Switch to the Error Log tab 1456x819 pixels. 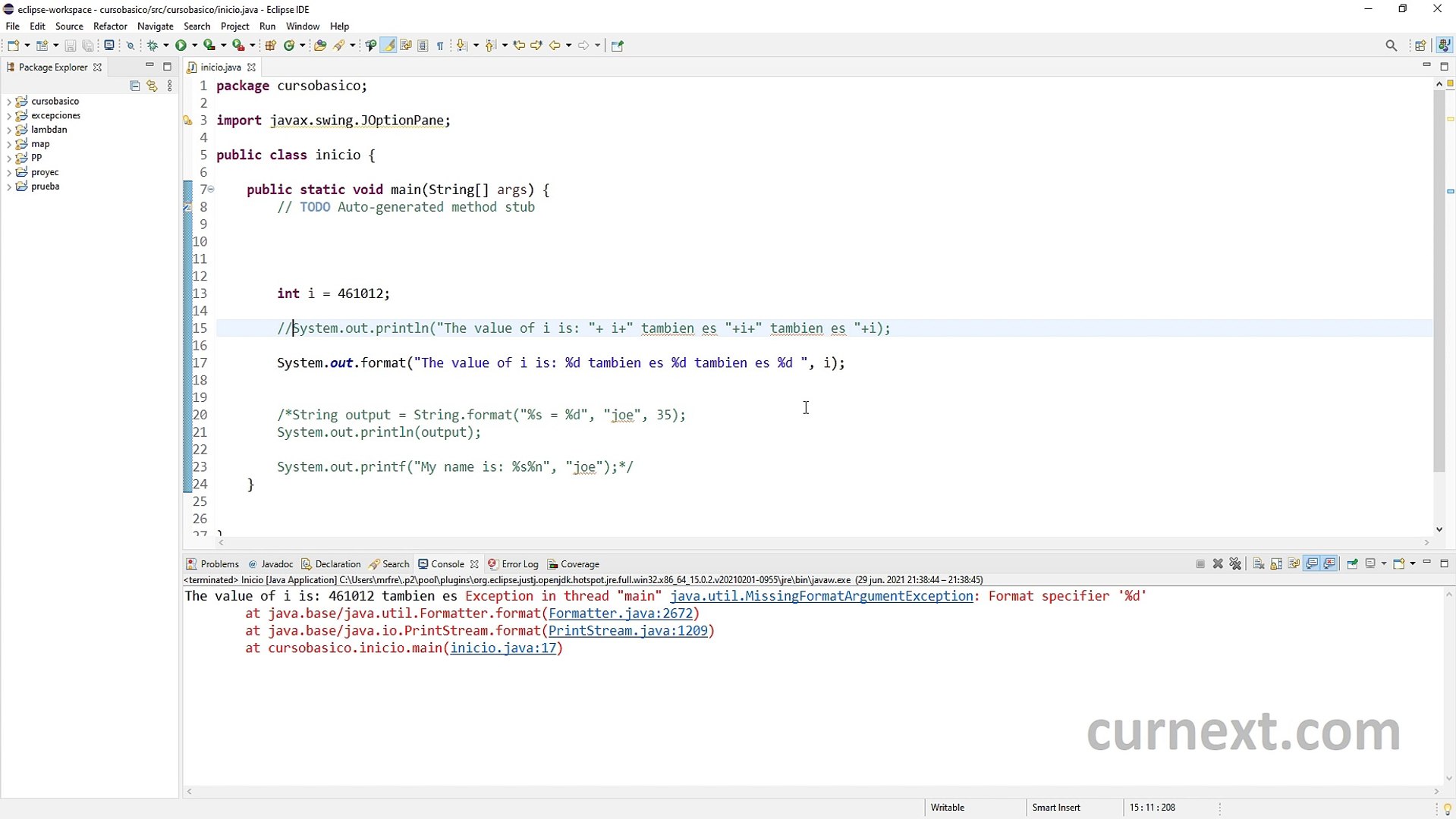pos(513,564)
